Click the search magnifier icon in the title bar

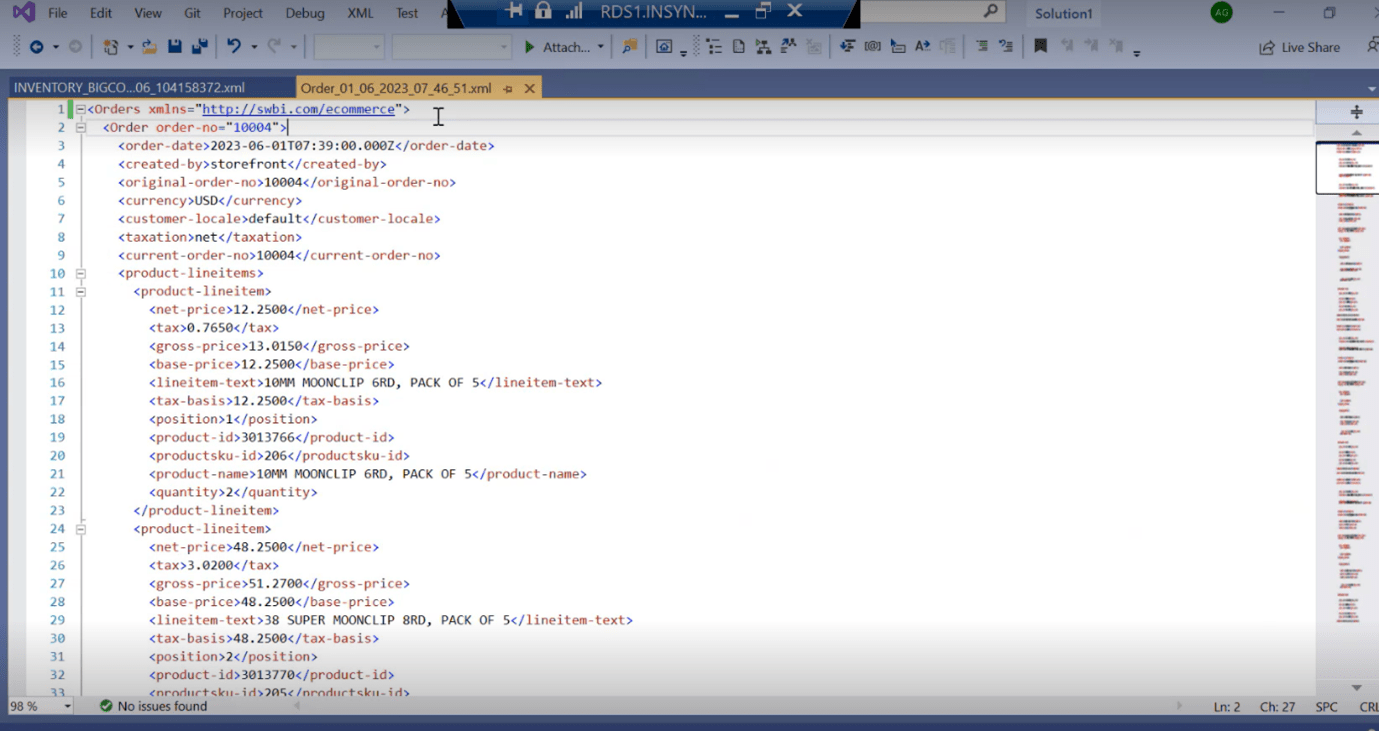click(x=990, y=12)
